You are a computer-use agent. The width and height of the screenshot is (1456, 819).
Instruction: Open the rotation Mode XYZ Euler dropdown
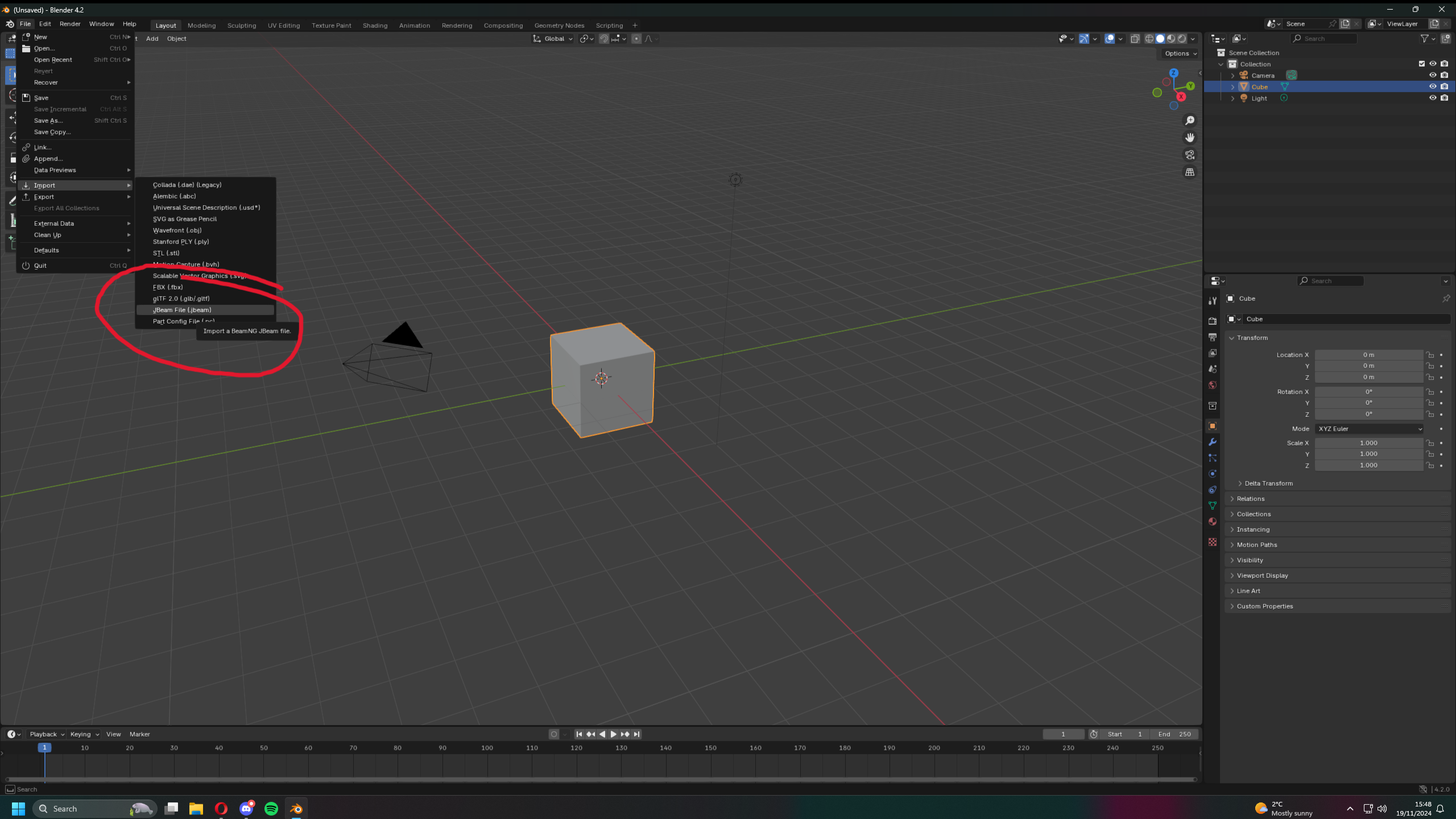point(1369,429)
